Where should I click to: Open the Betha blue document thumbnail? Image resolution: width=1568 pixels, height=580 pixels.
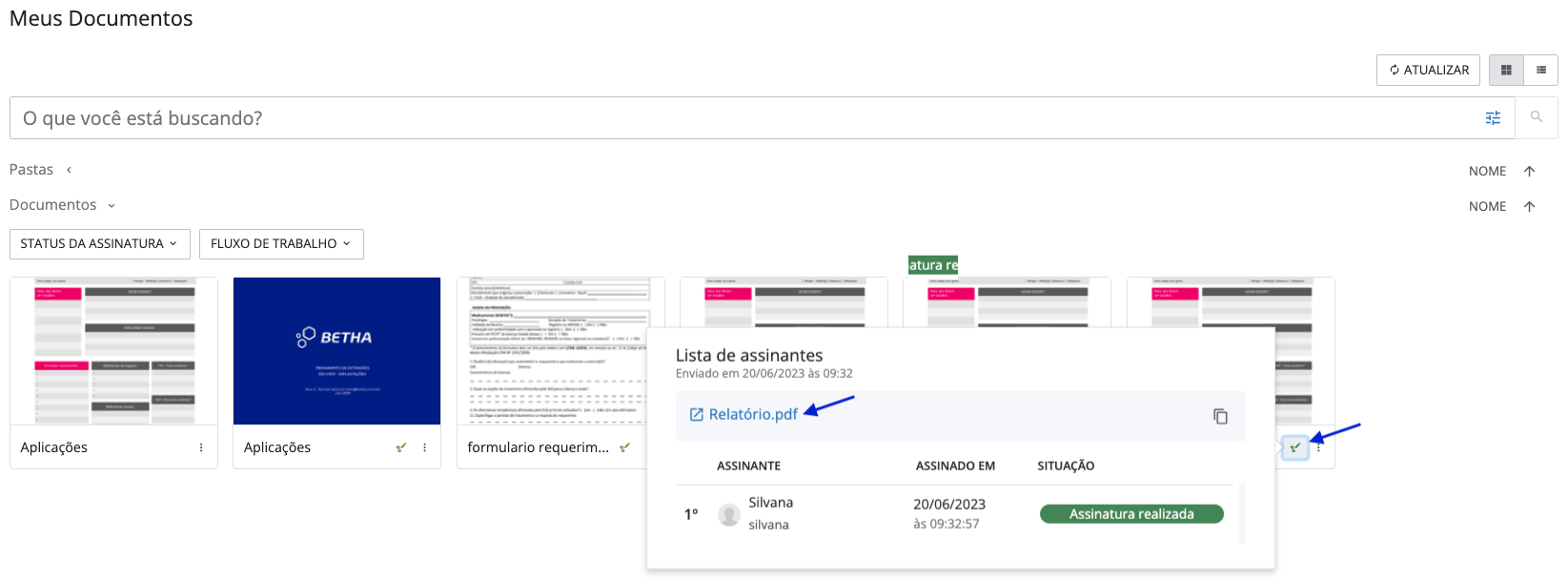coord(336,351)
